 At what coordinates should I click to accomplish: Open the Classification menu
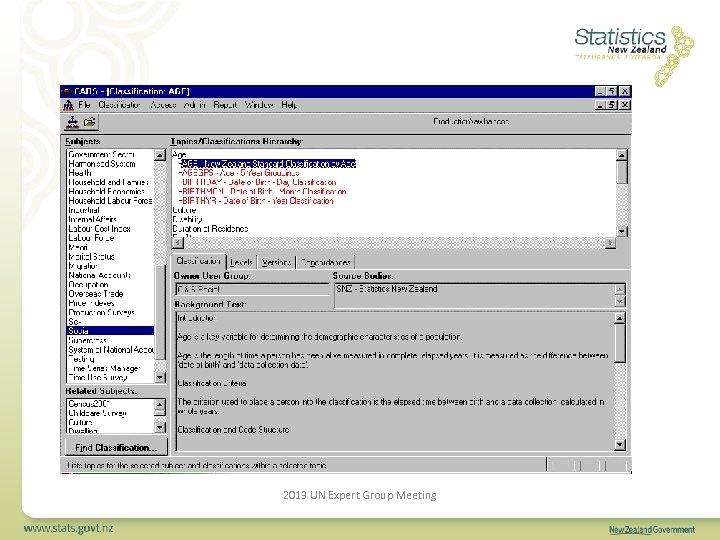[119, 105]
